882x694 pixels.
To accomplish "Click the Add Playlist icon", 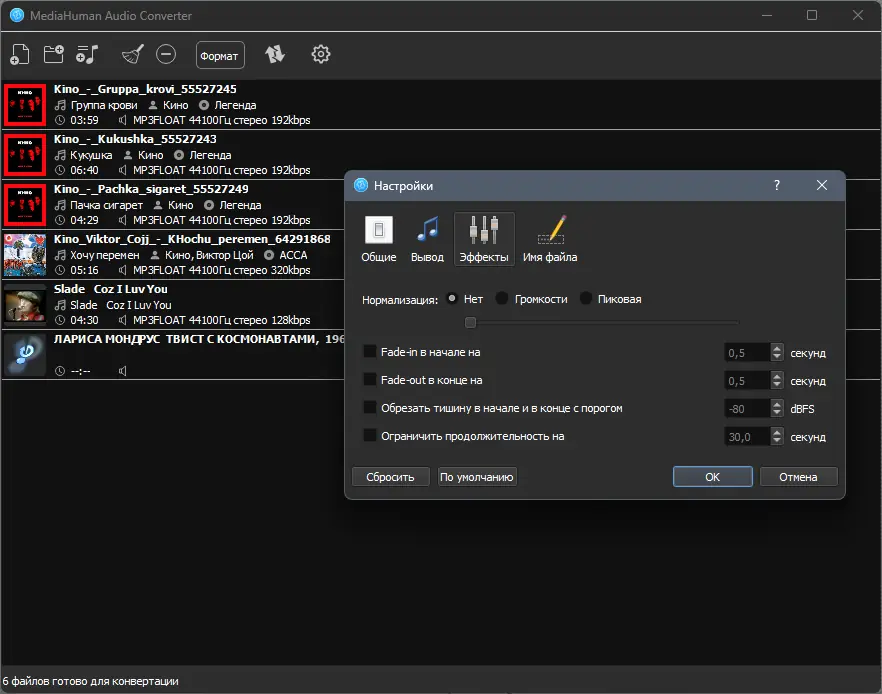I will click(x=87, y=54).
